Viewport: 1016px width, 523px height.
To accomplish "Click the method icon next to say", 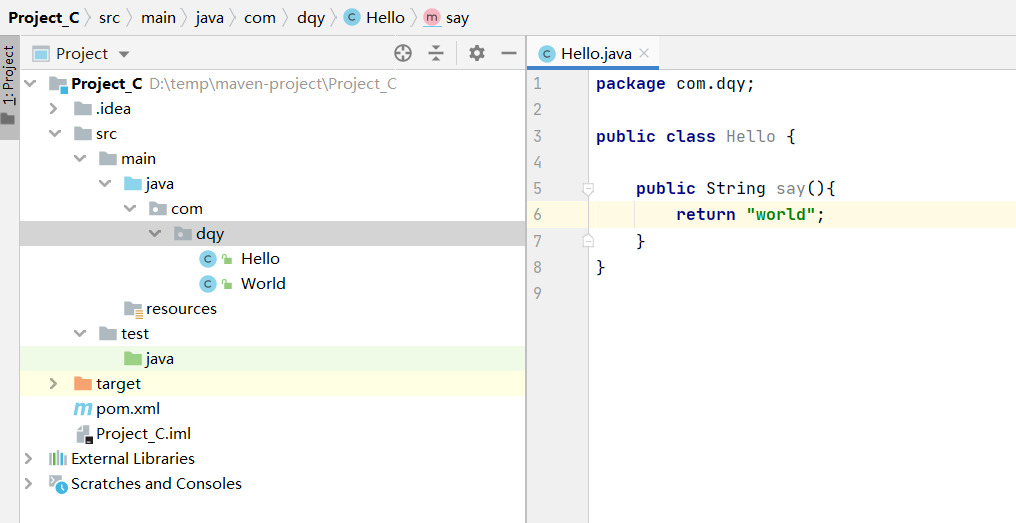I will click(432, 17).
